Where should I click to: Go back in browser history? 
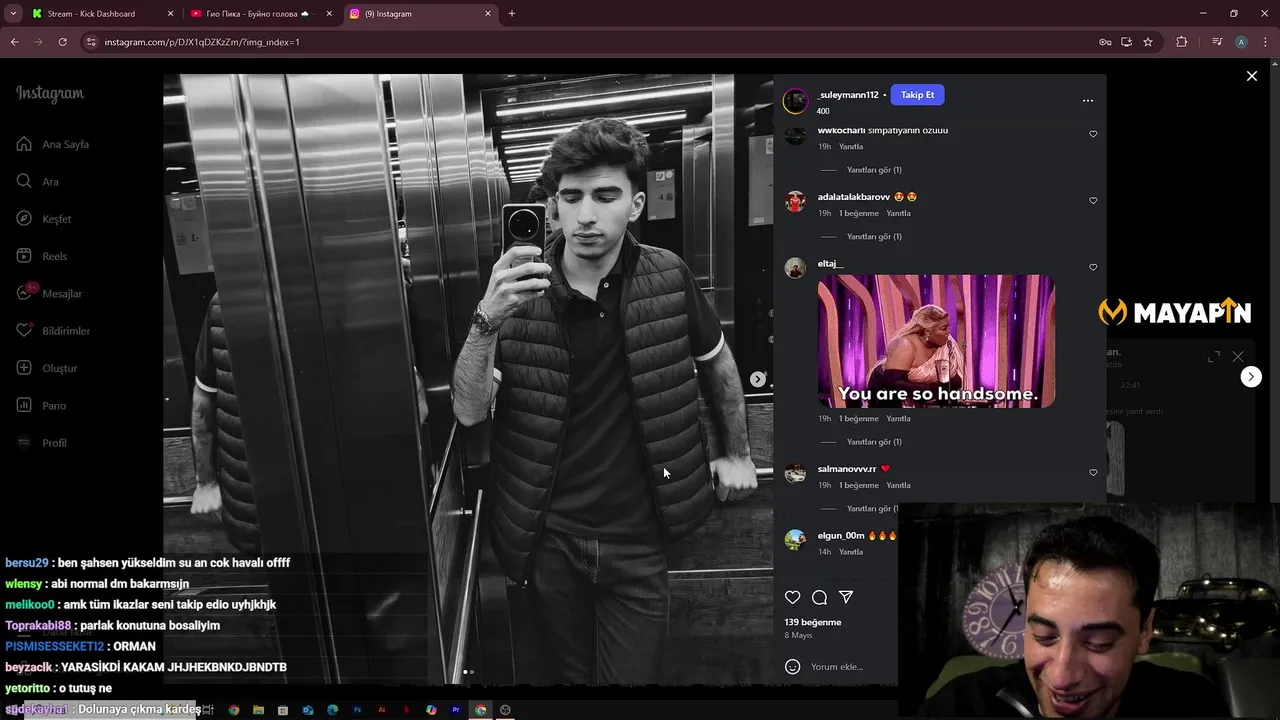pyautogui.click(x=14, y=42)
